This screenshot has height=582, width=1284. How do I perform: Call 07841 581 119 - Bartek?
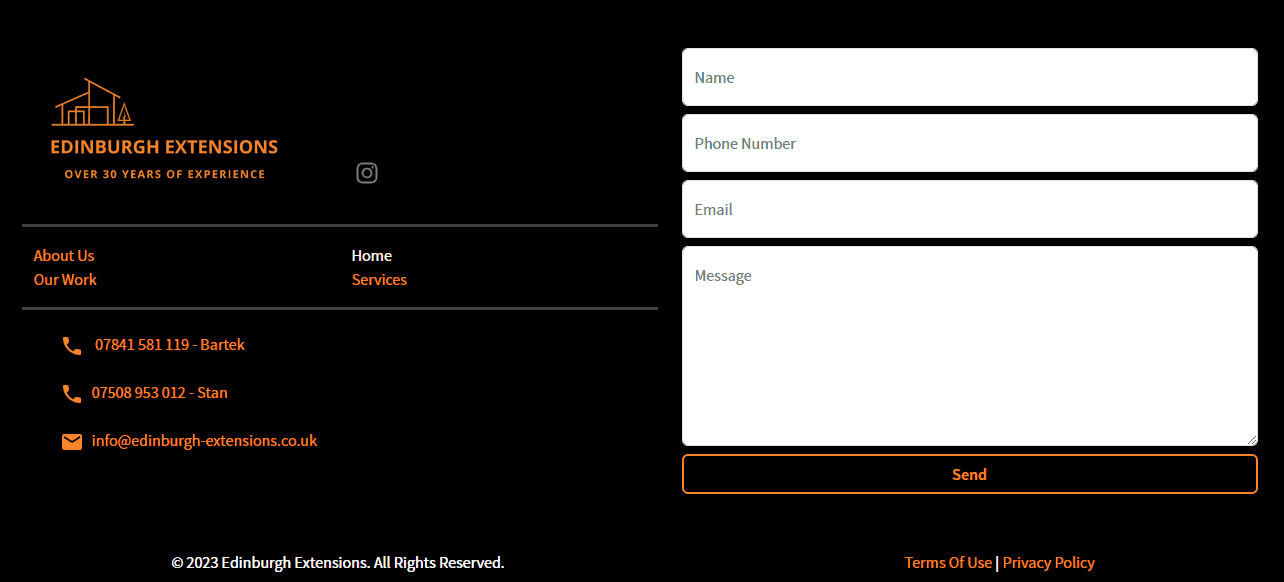[x=169, y=344]
